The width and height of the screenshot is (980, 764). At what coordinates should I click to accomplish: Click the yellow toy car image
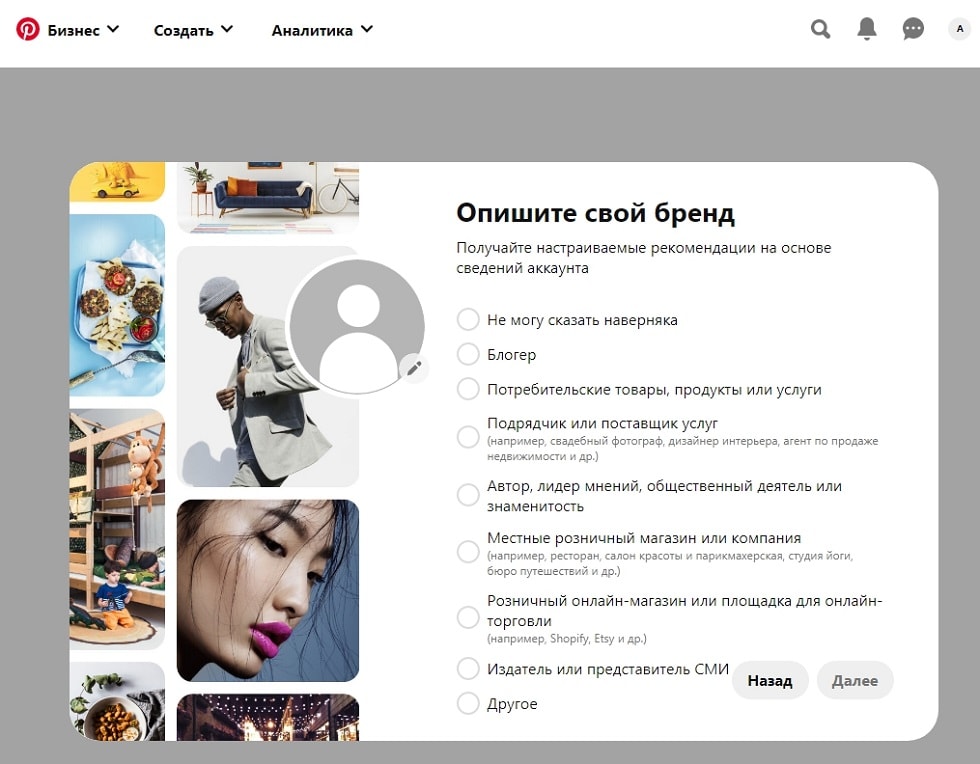(118, 182)
